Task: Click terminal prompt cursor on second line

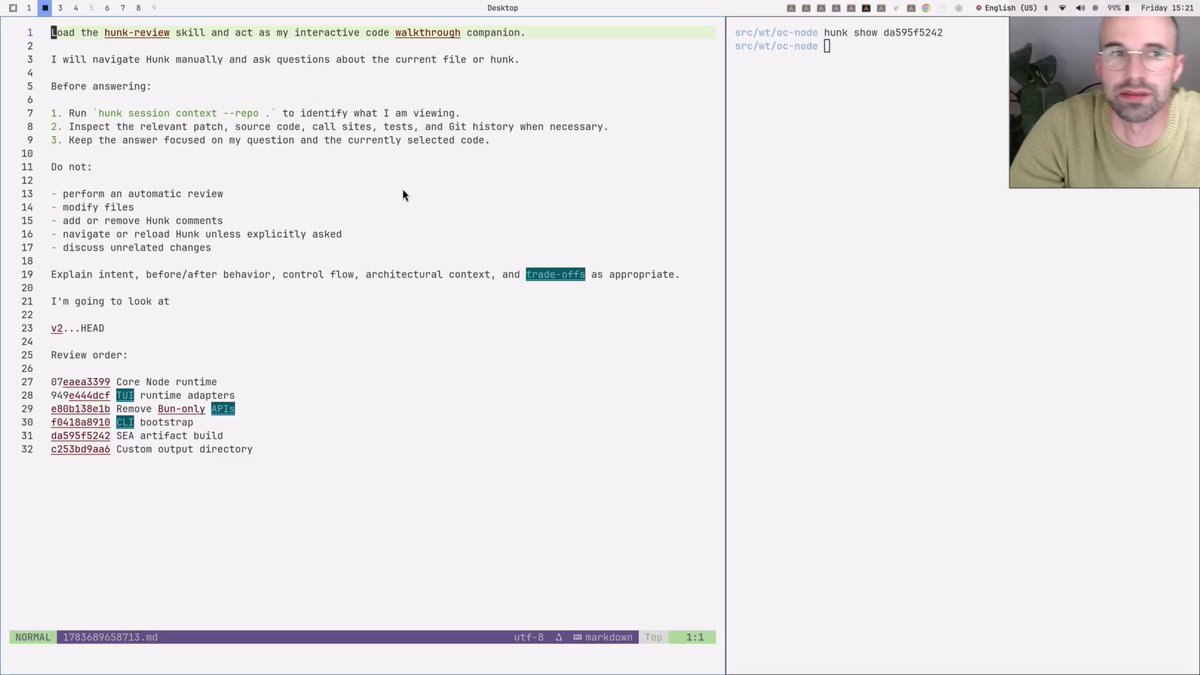Action: 827,46
